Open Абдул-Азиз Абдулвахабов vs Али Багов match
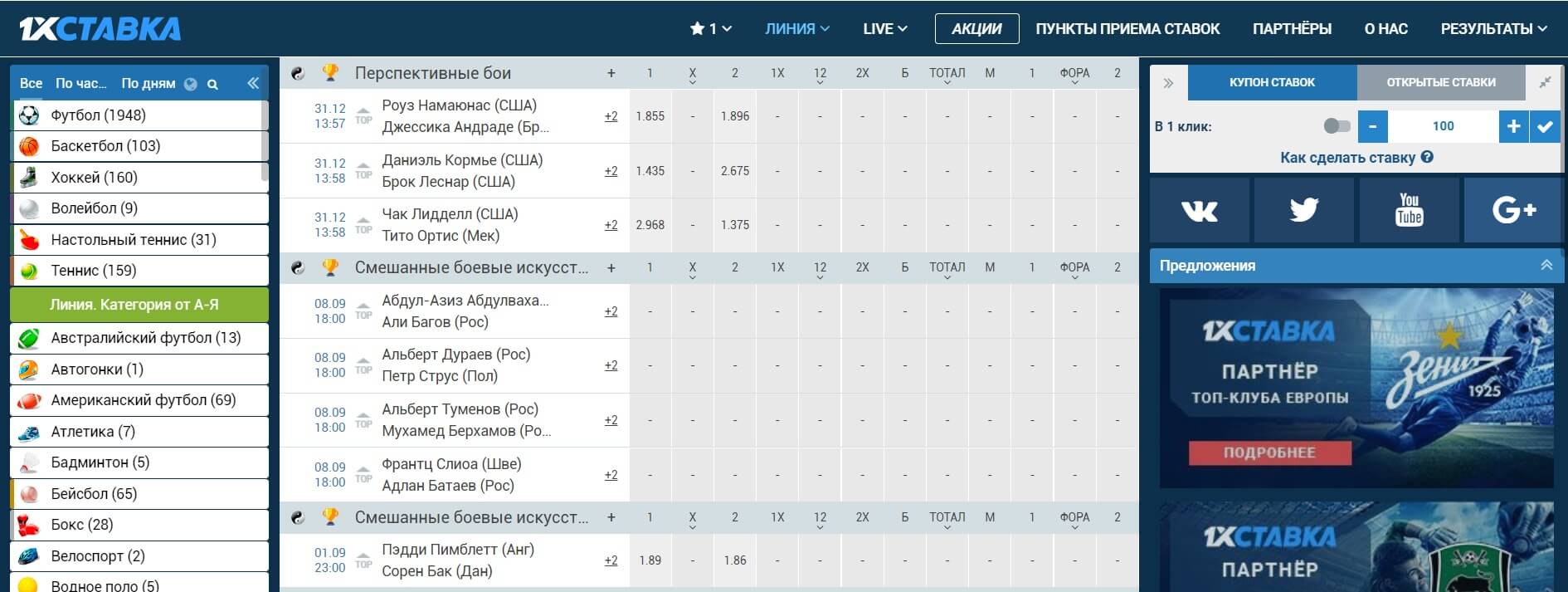This screenshot has height=592, width=1568. (x=465, y=311)
